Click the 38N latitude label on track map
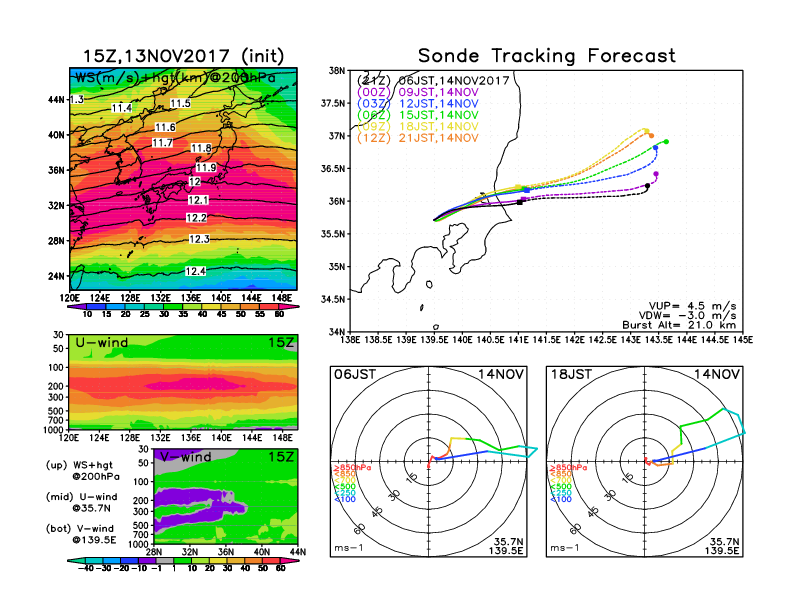The height and width of the screenshot is (612, 792). (x=337, y=71)
